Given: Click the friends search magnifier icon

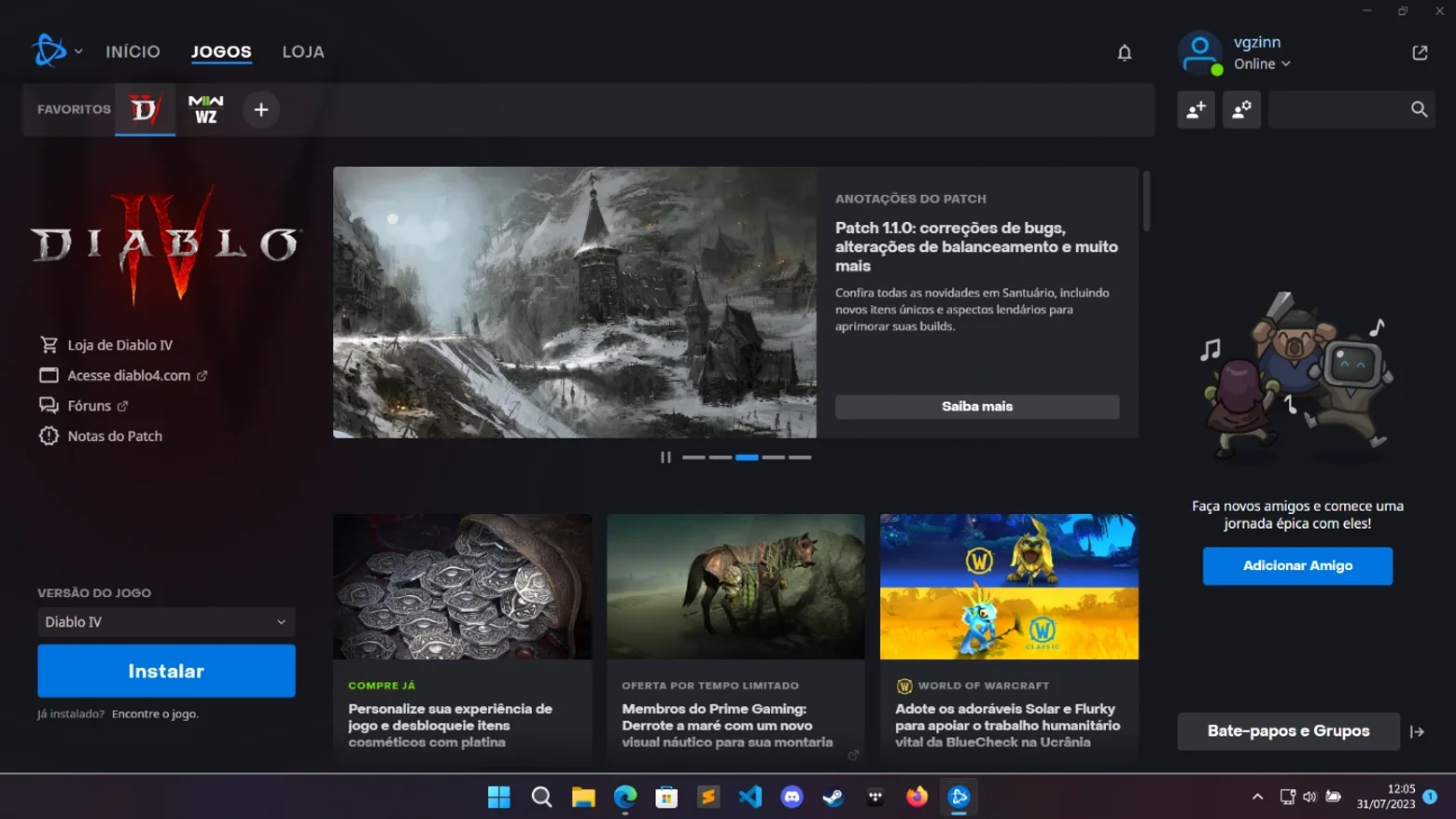Looking at the screenshot, I should pos(1419,110).
